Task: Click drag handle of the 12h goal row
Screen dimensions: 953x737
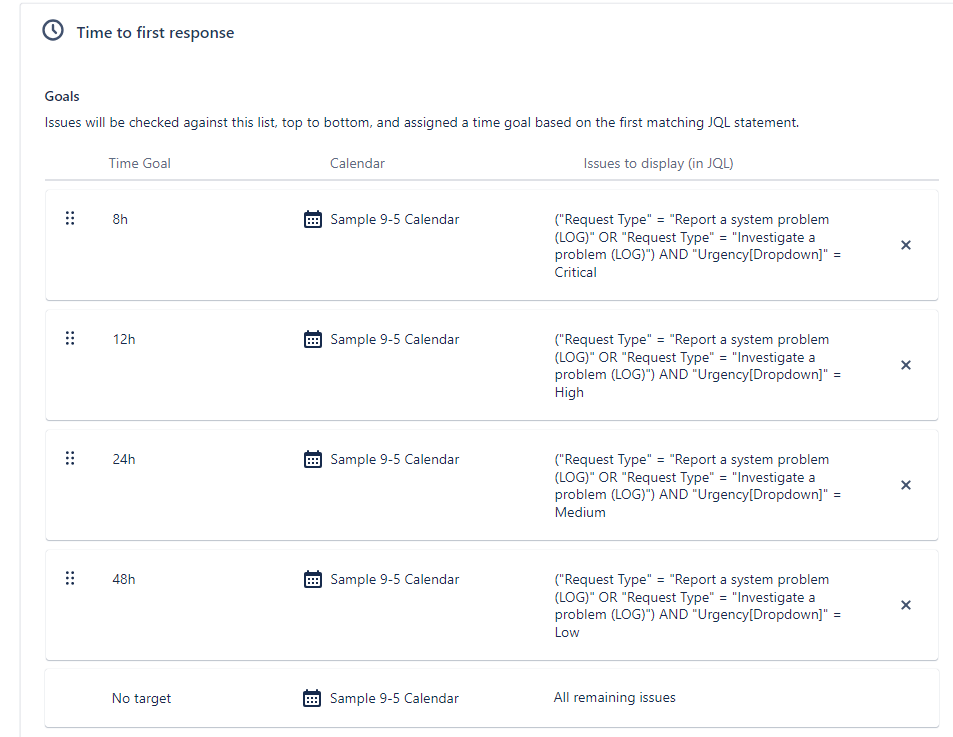Action: tap(70, 338)
